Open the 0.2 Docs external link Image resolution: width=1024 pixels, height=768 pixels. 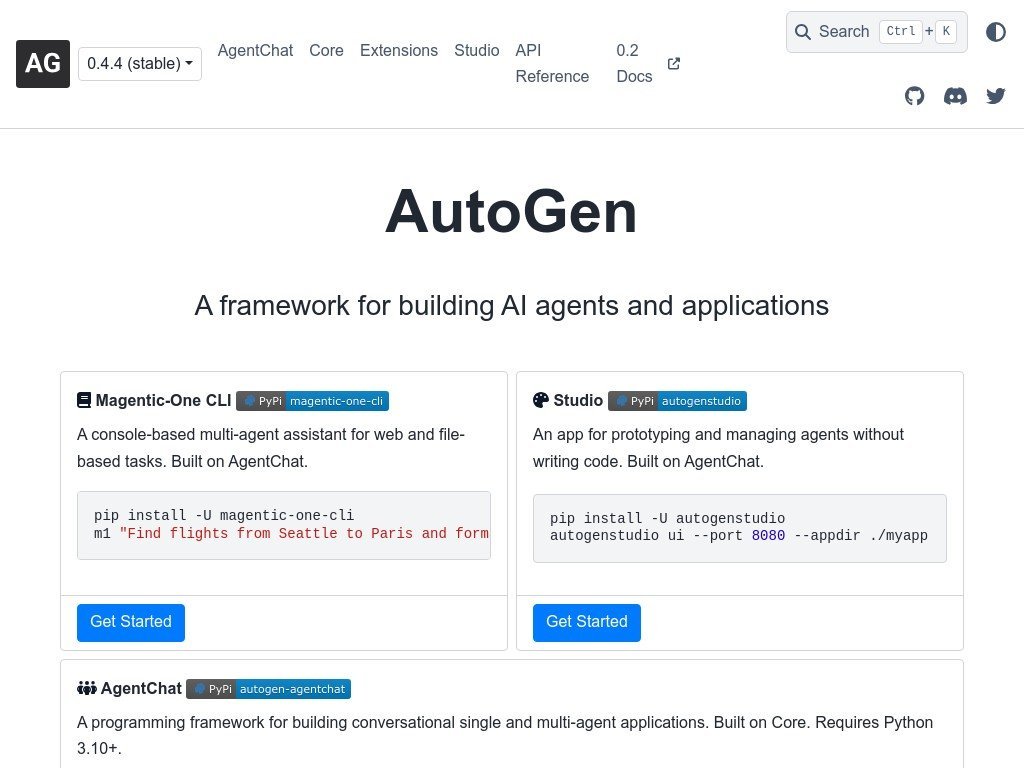point(648,63)
